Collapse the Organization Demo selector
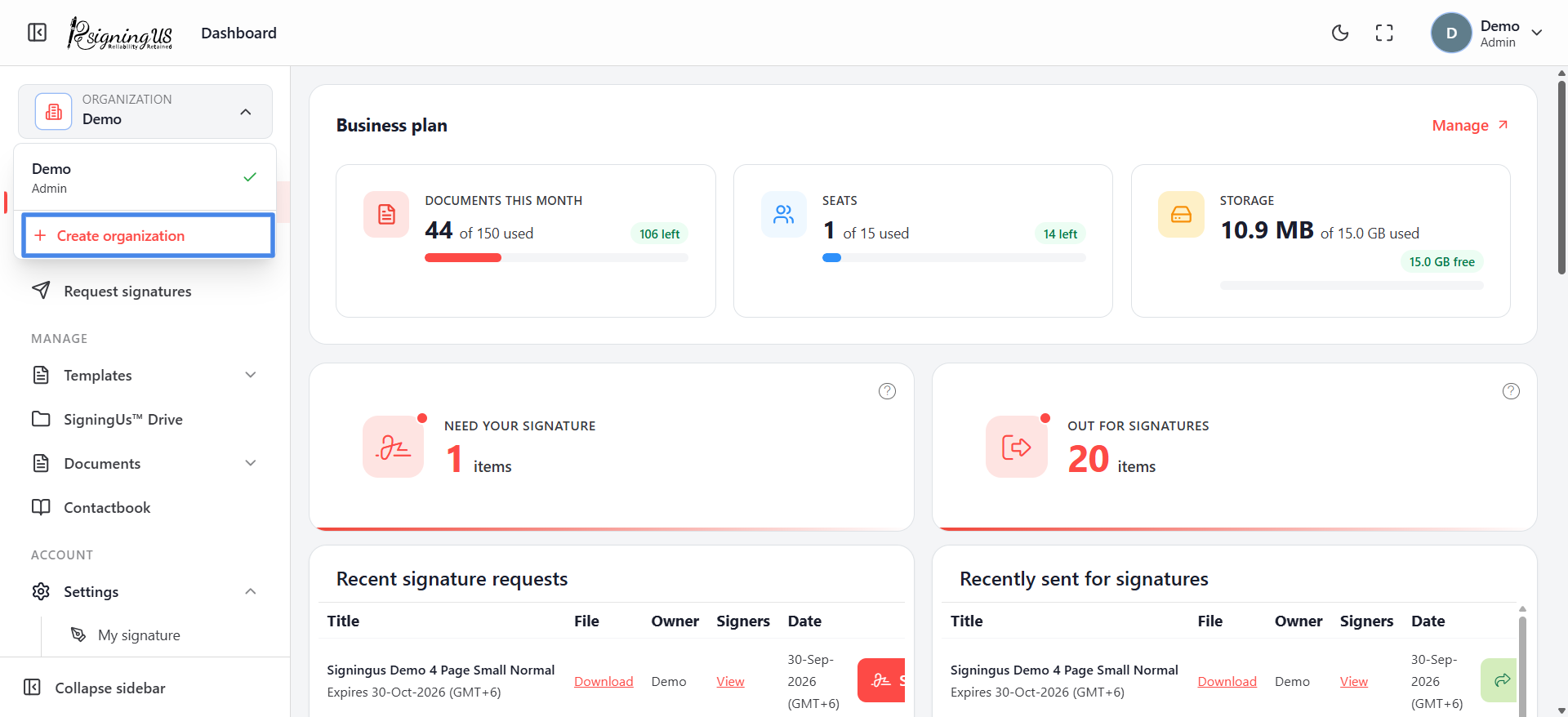 [x=145, y=111]
